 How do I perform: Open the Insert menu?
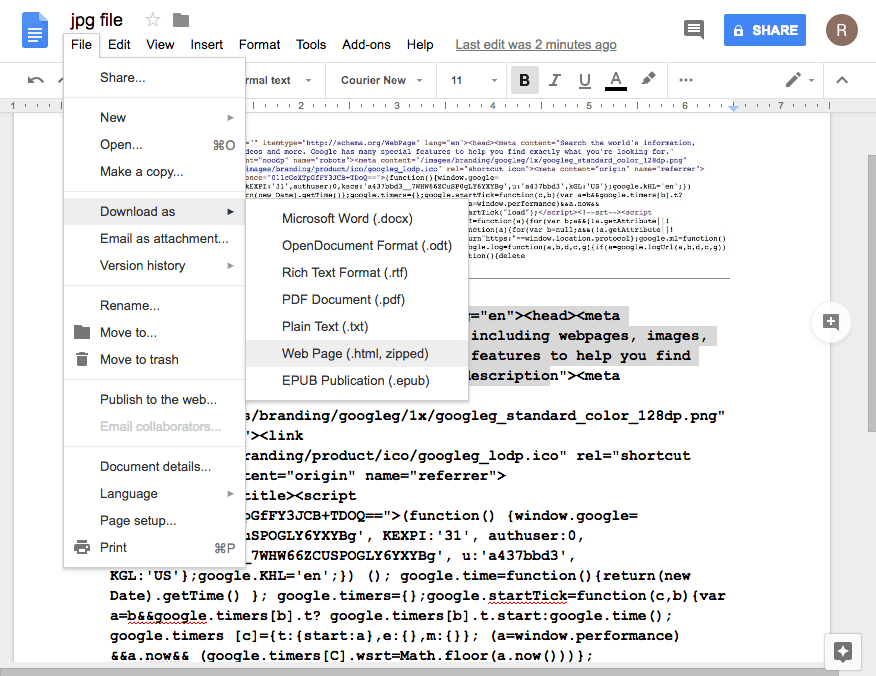pos(207,45)
